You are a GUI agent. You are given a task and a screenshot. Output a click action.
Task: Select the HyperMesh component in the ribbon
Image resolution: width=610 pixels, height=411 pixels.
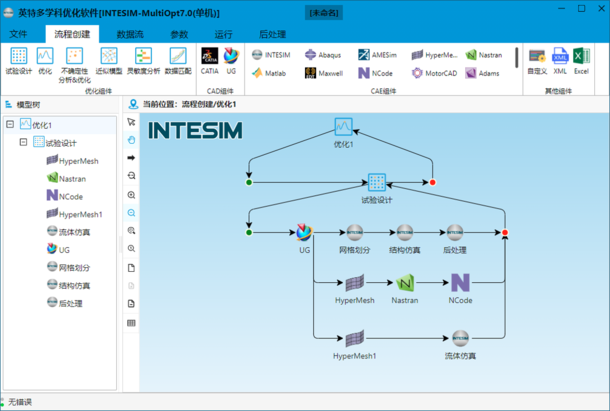click(435, 55)
